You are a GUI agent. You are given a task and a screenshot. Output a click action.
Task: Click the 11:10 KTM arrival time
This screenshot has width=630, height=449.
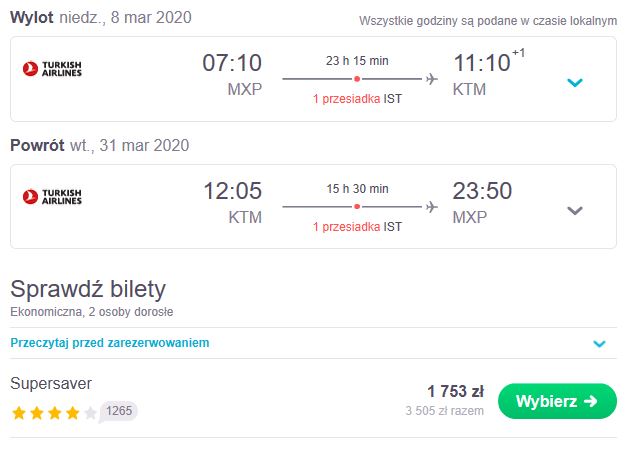(x=488, y=73)
